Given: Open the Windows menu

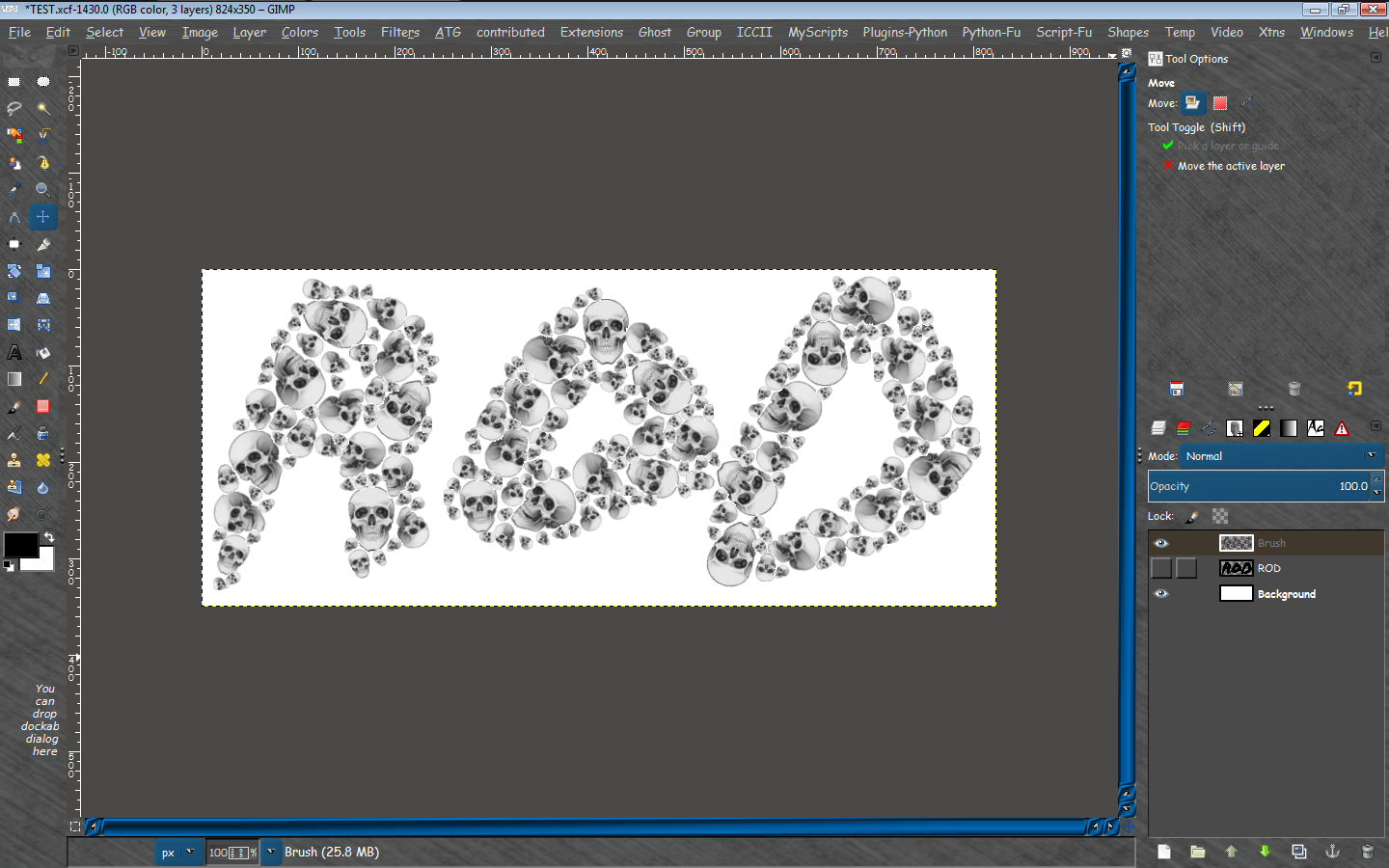Looking at the screenshot, I should coord(1326,32).
